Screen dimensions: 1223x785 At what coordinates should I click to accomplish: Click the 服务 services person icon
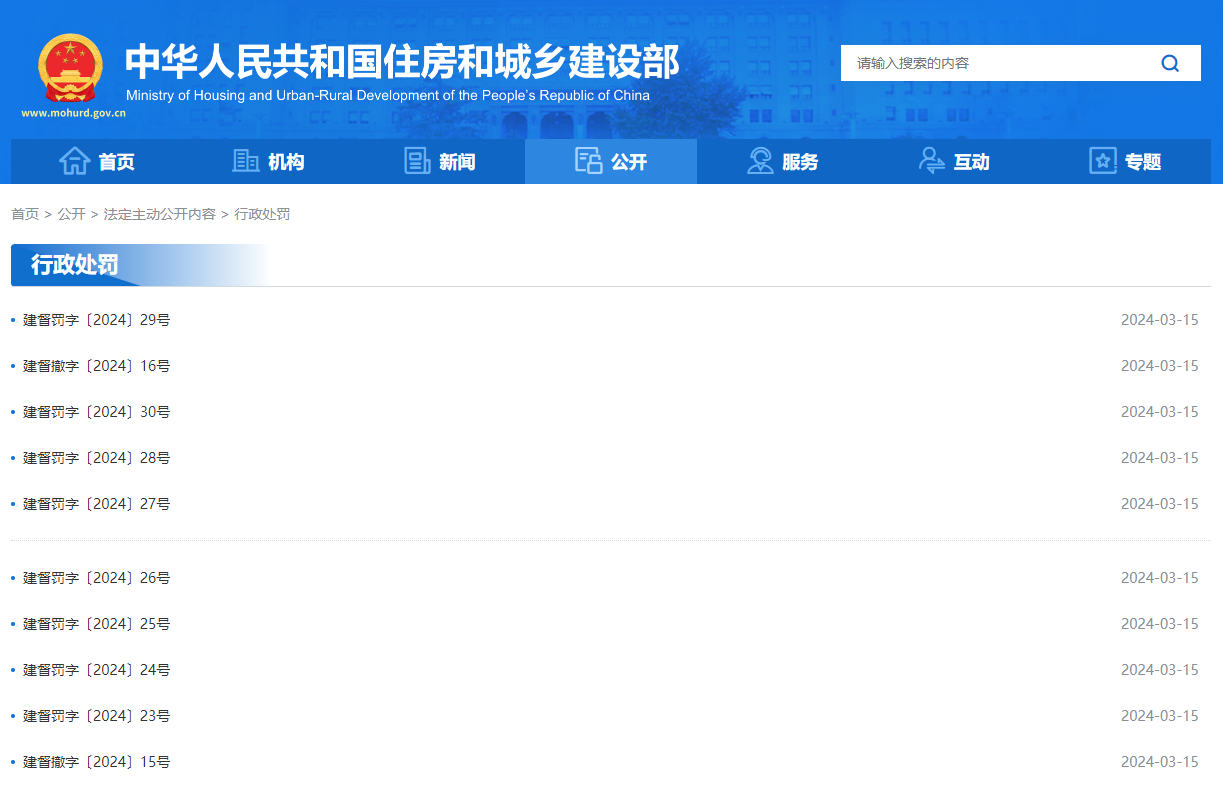[759, 160]
